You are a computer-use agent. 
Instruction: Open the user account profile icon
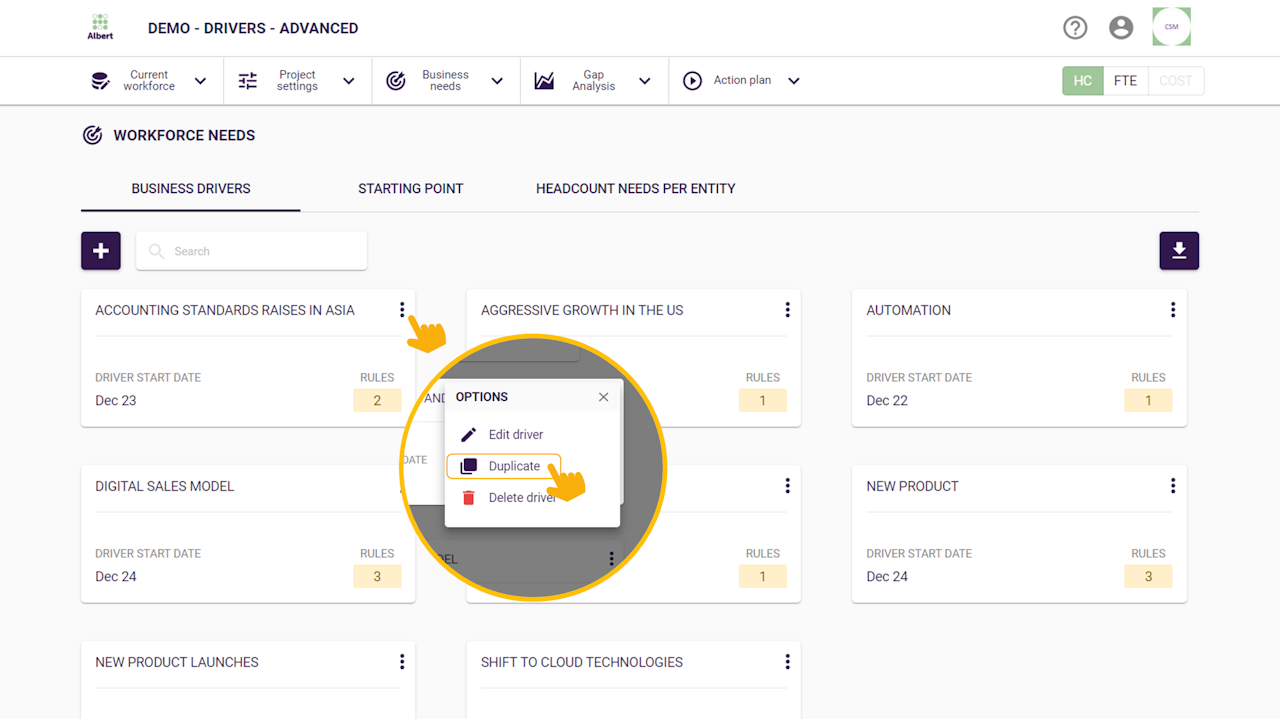[x=1121, y=28]
